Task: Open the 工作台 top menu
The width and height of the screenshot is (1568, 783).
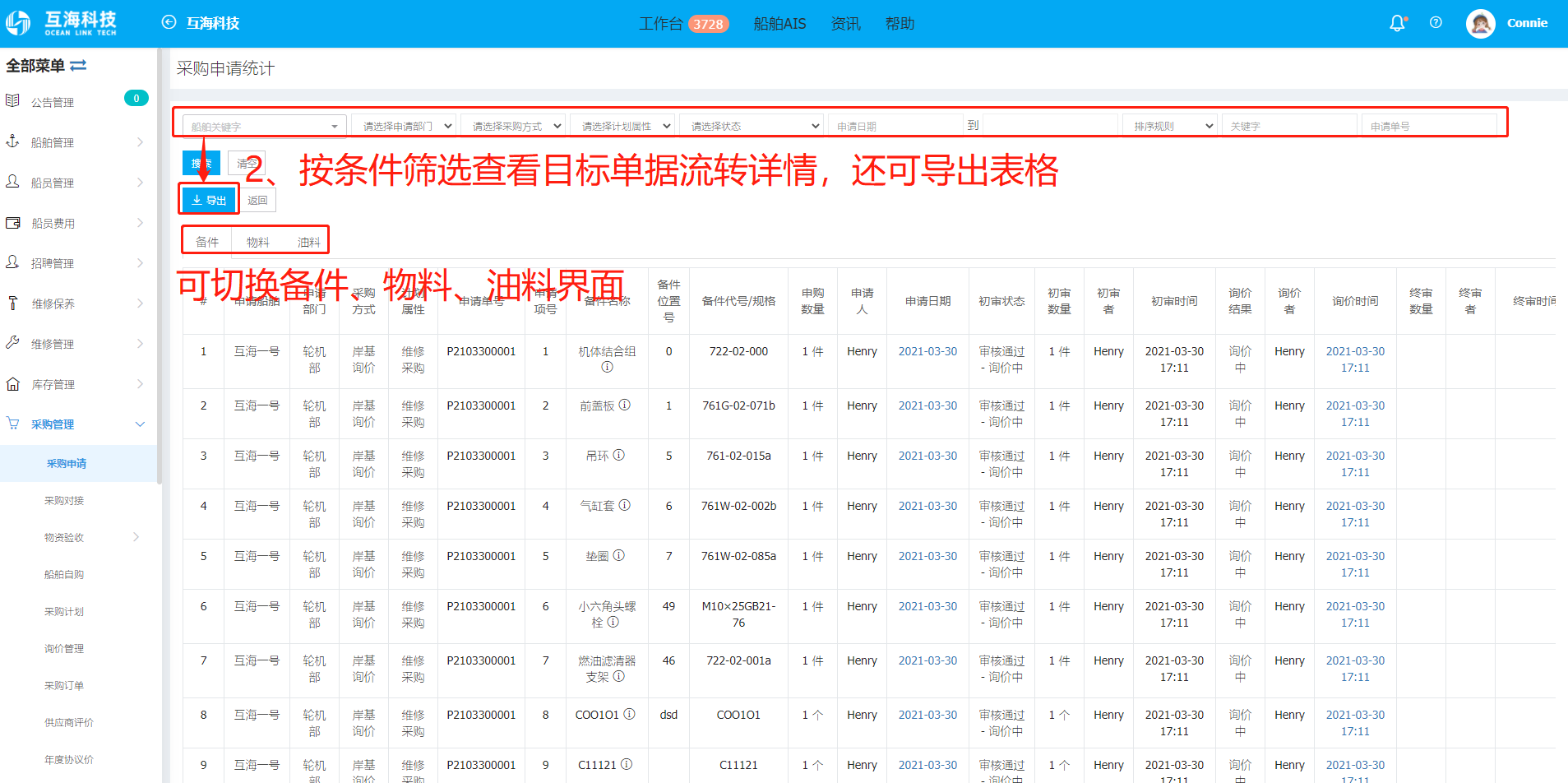Action: [x=661, y=24]
